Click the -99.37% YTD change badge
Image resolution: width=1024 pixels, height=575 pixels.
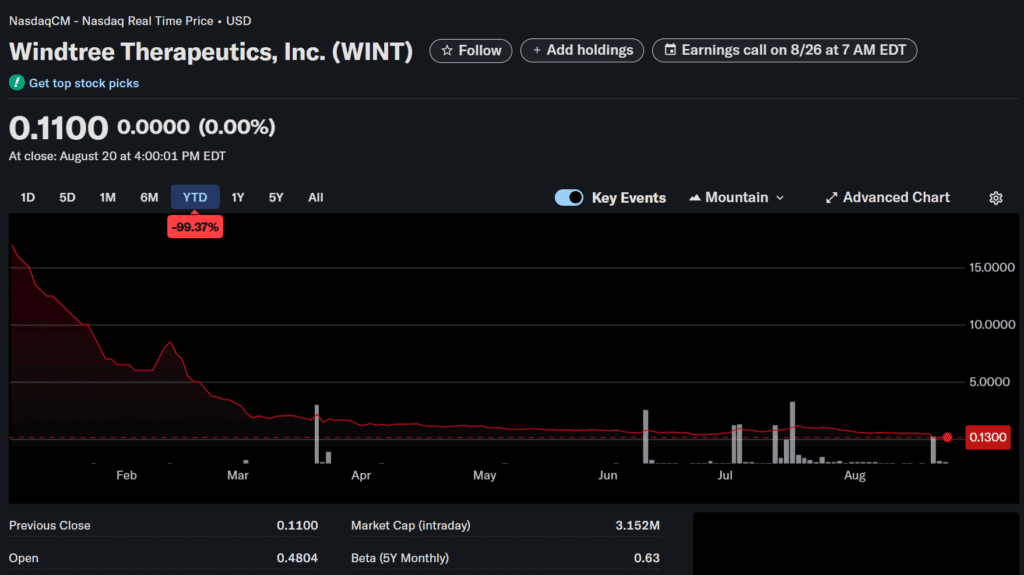[195, 227]
